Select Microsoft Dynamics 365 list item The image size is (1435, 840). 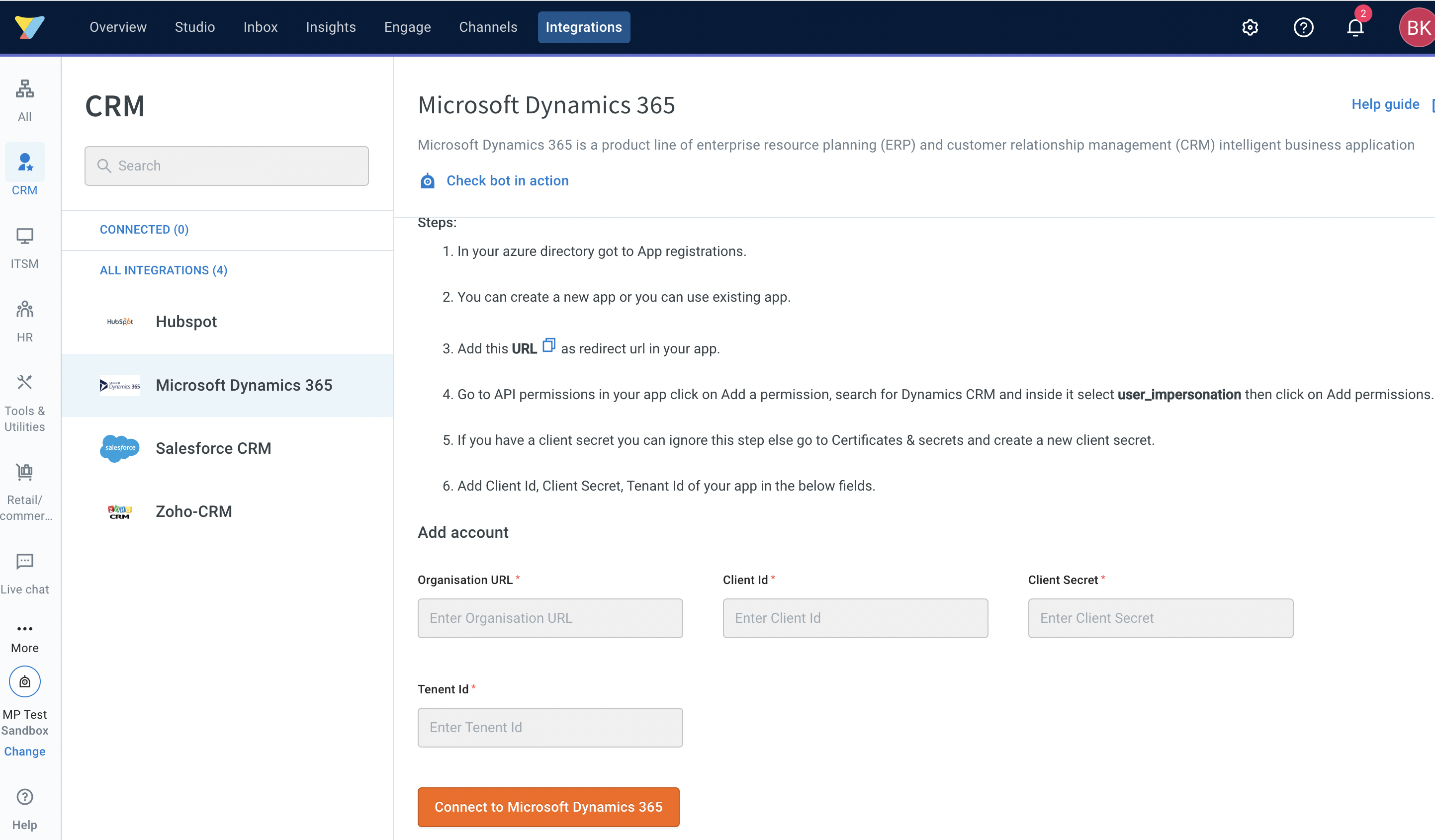pyautogui.click(x=227, y=385)
